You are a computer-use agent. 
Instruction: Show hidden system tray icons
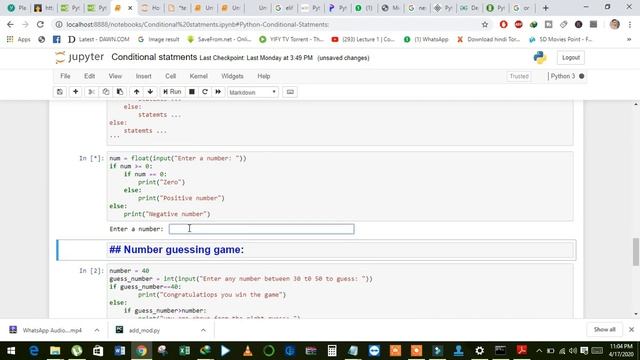coord(539,351)
